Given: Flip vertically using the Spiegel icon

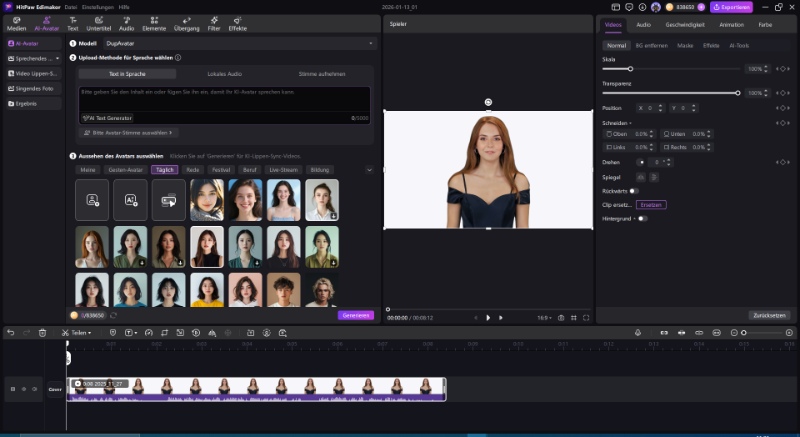Looking at the screenshot, I should point(654,177).
